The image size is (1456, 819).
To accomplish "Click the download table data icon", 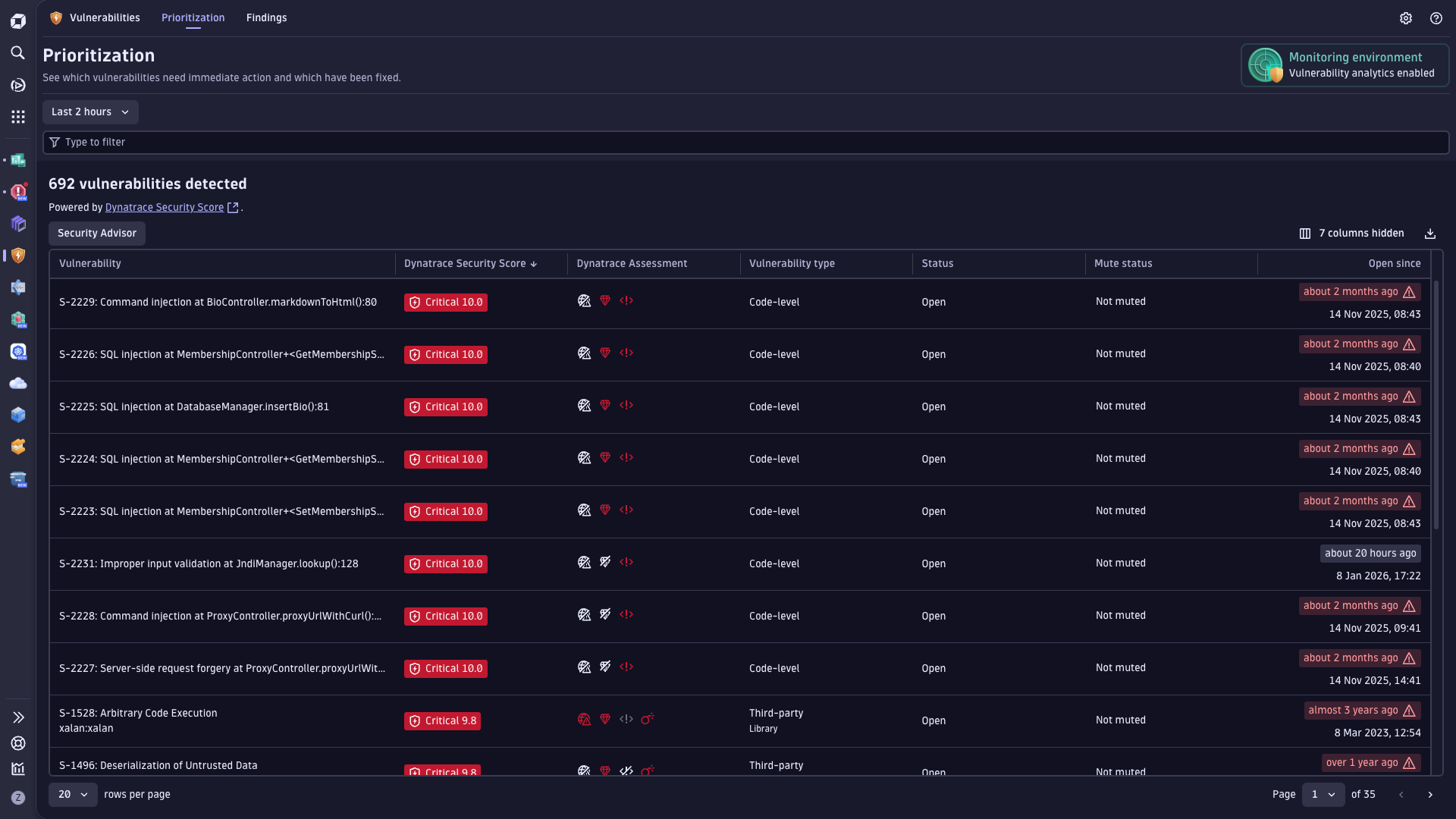I will pos(1430,234).
